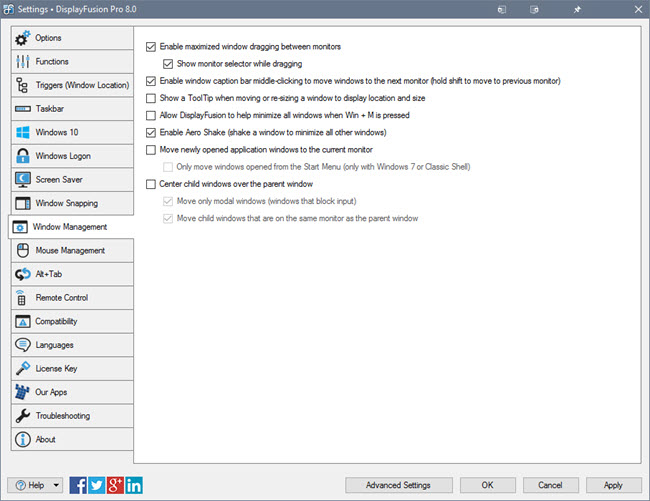Open Advanced Settings
The height and width of the screenshot is (501, 650).
398,485
